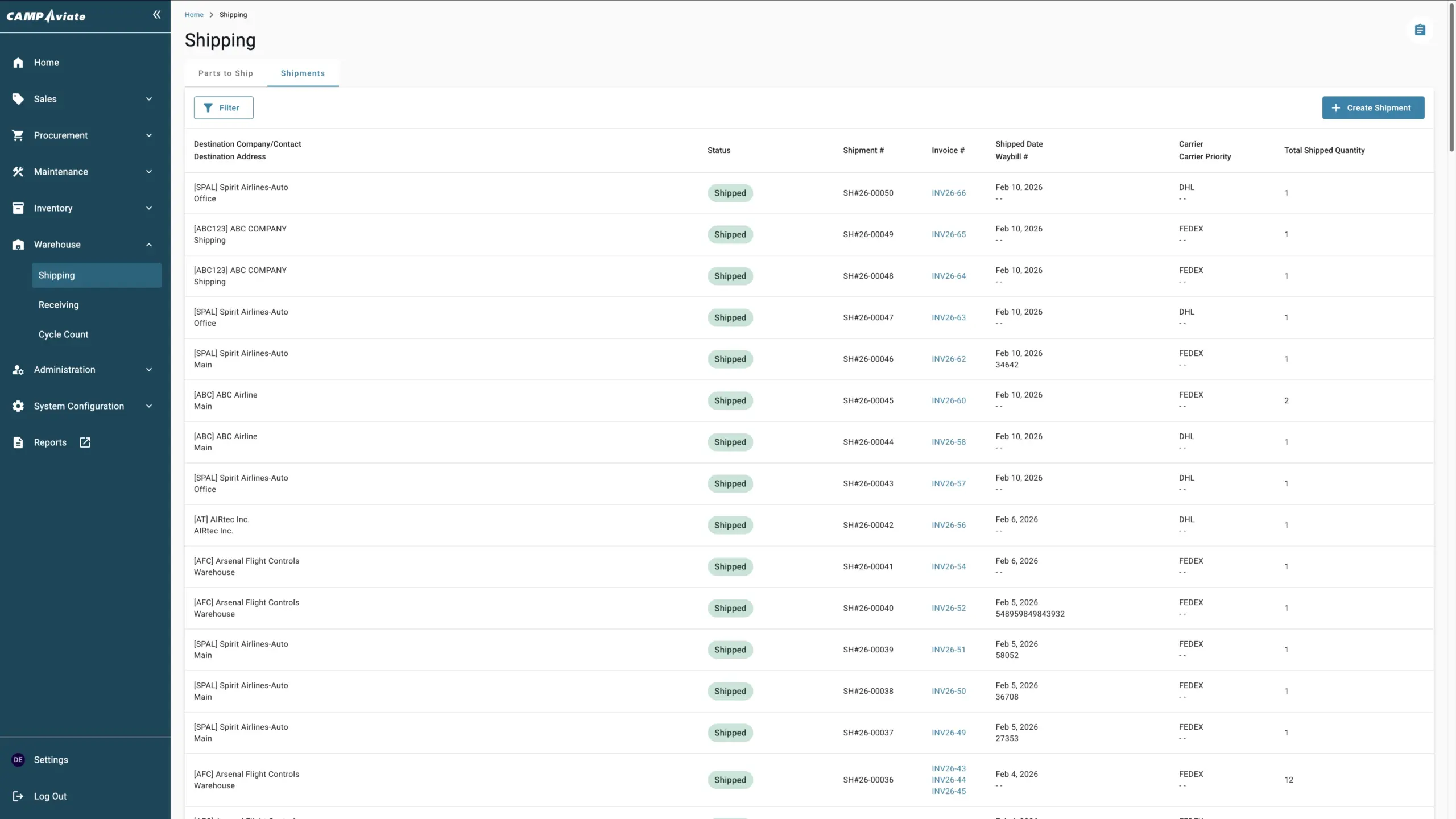The width and height of the screenshot is (1456, 819).
Task: Expand the Sales menu chevron
Action: click(x=149, y=99)
